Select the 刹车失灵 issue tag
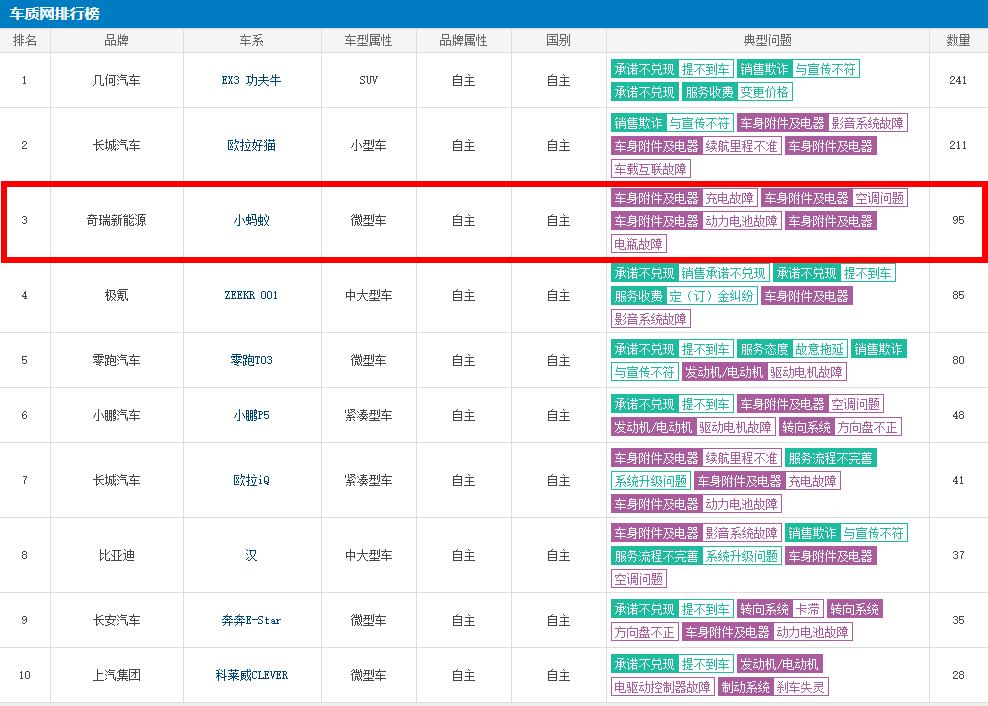Image resolution: width=988 pixels, height=706 pixels. [x=801, y=687]
